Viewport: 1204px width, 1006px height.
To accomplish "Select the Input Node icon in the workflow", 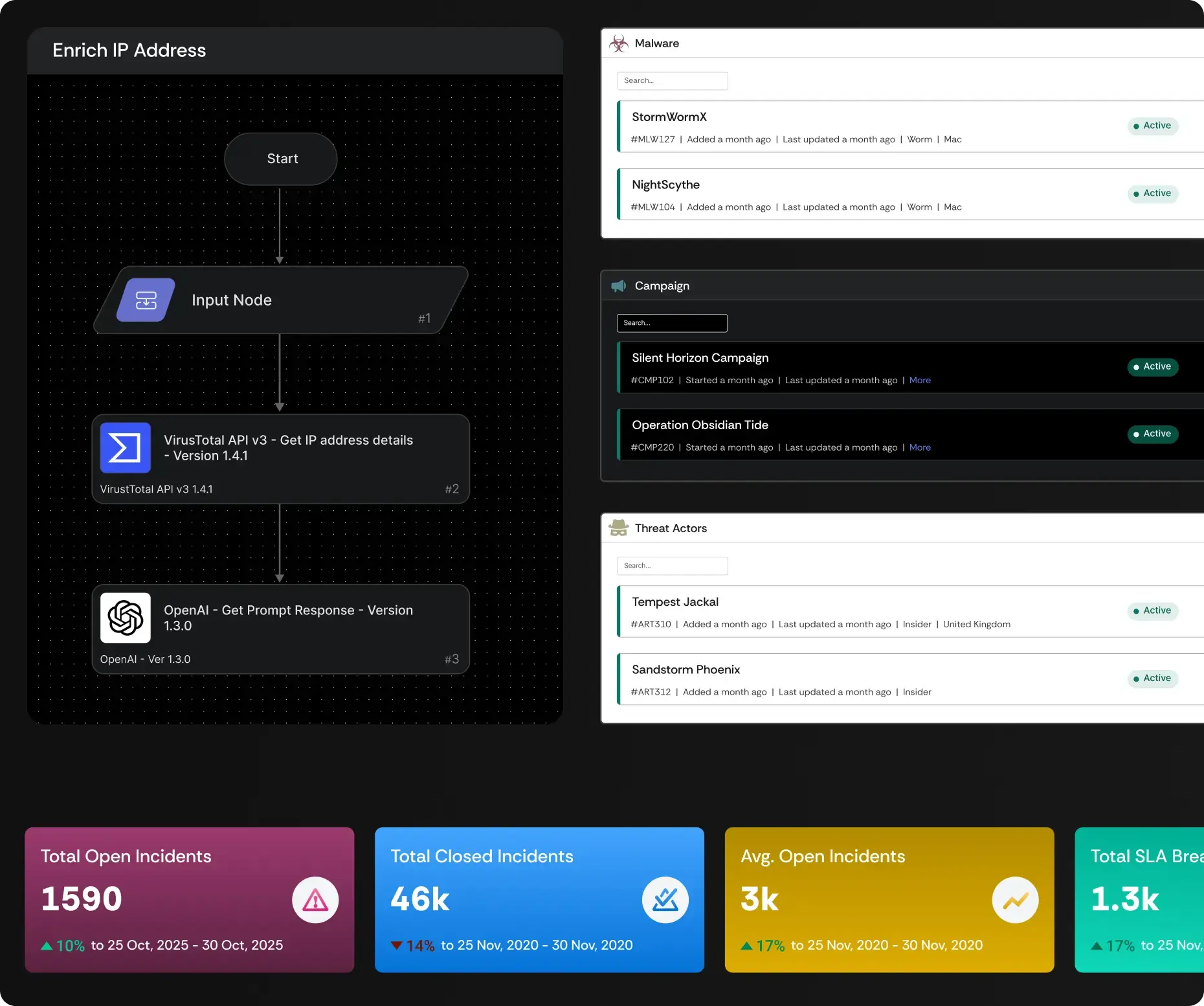I will pos(145,300).
